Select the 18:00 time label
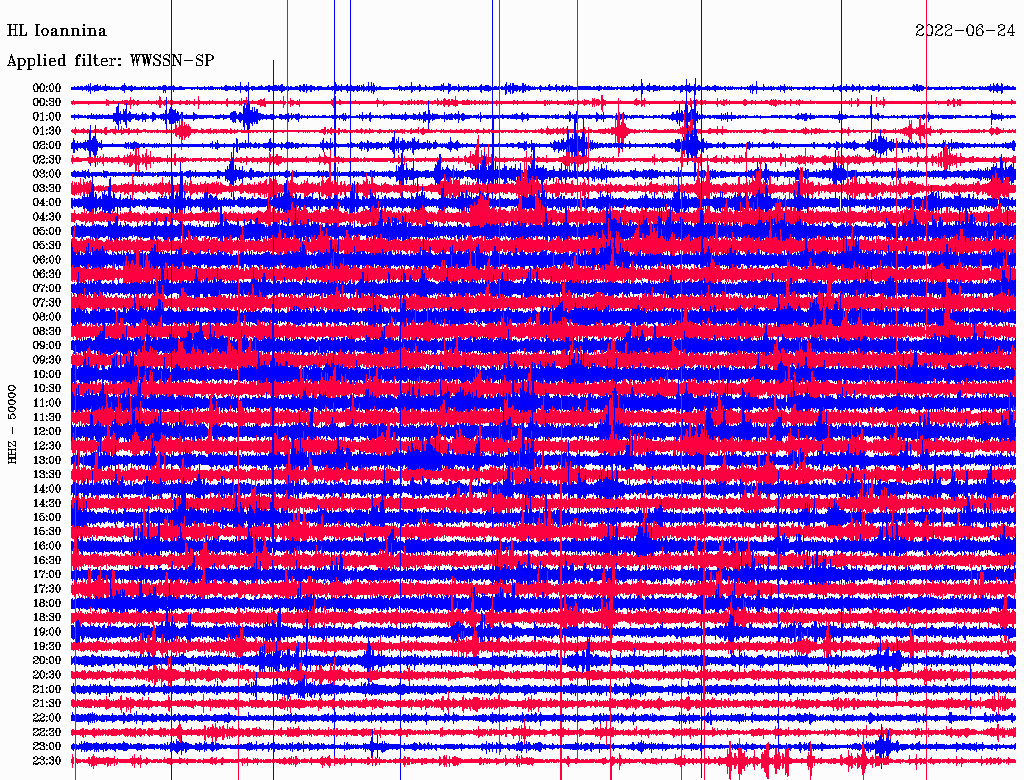Screen dimensions: 1024x780 tap(46, 604)
